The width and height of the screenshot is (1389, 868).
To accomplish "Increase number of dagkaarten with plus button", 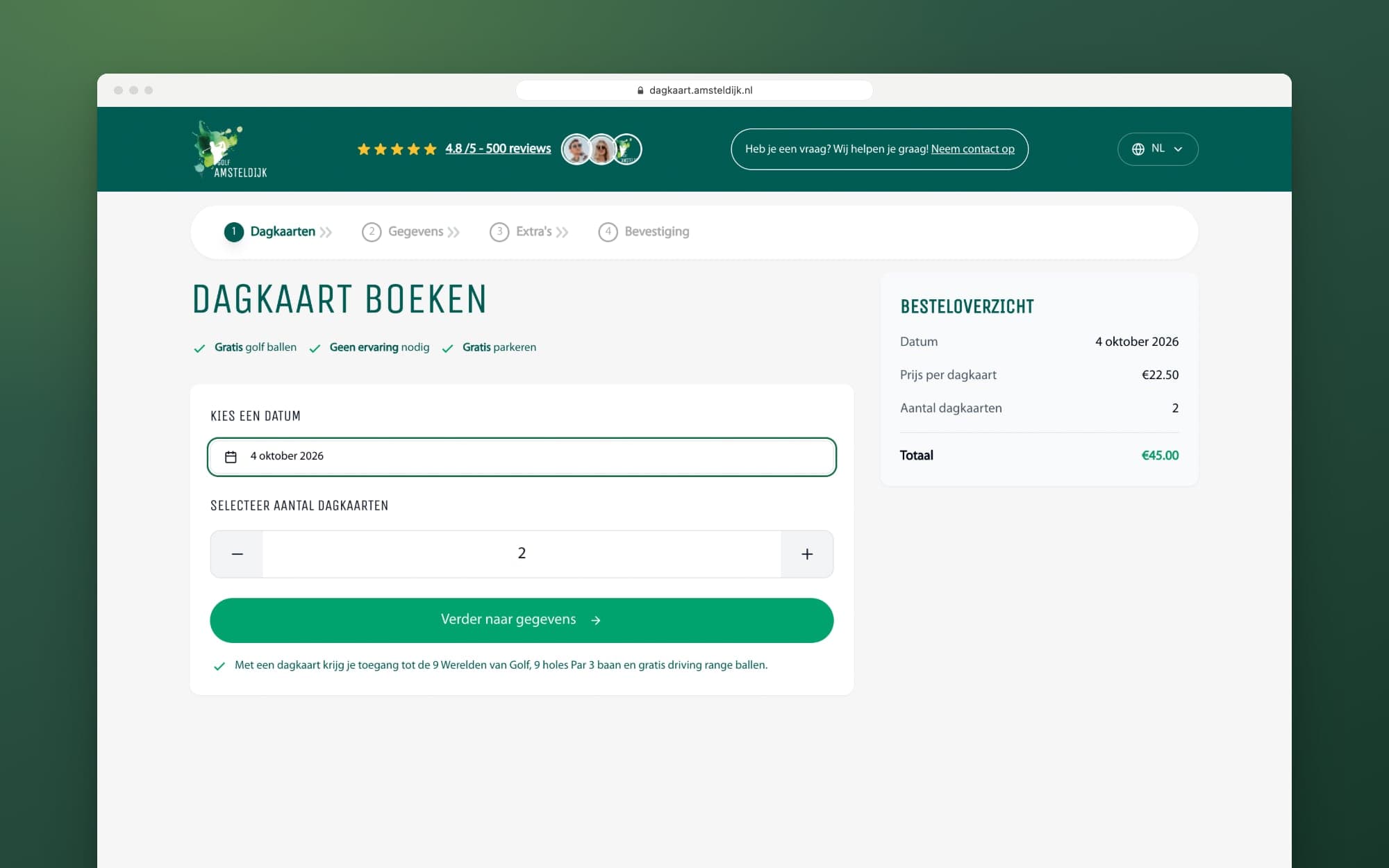I will click(807, 554).
